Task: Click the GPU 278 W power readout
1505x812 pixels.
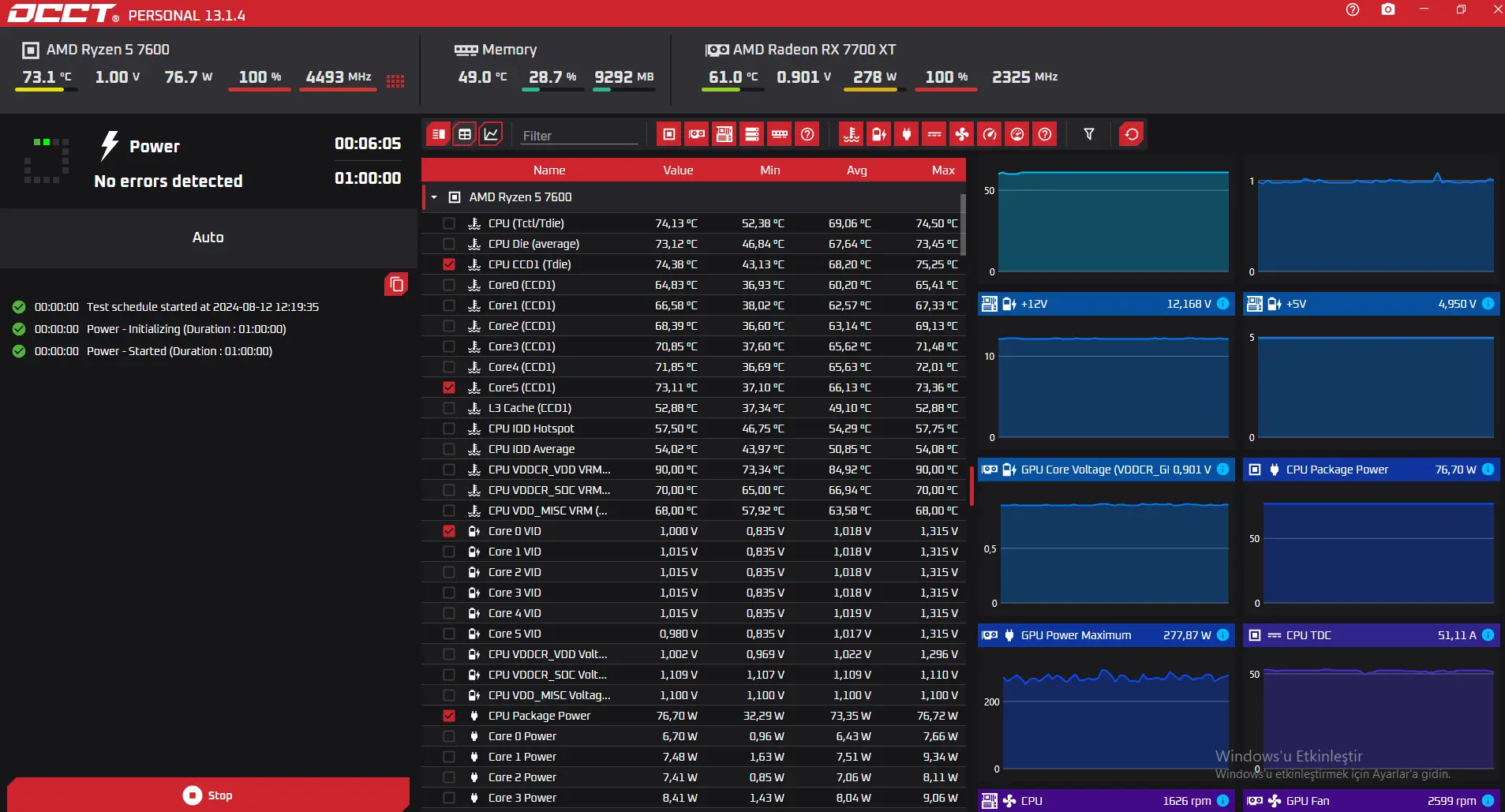Action: point(874,77)
